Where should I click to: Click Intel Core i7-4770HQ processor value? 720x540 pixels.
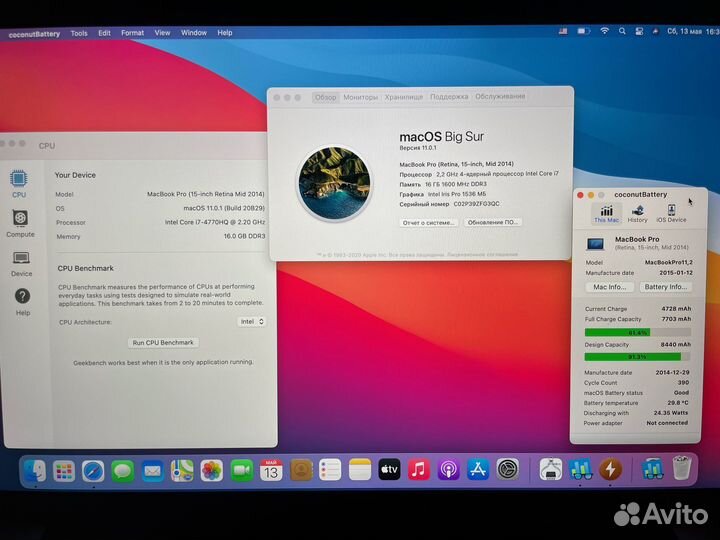pos(214,222)
